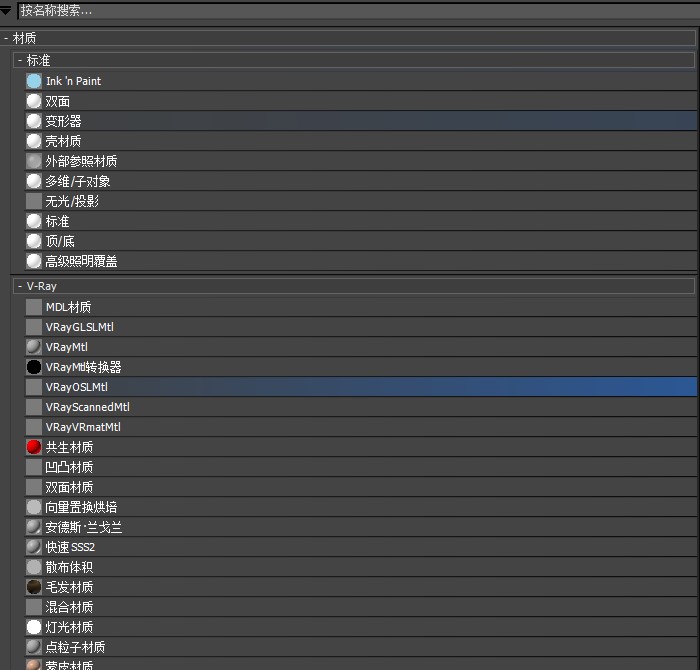The height and width of the screenshot is (670, 700).
Task: Select the 灯光材质 label
Action: point(69,627)
